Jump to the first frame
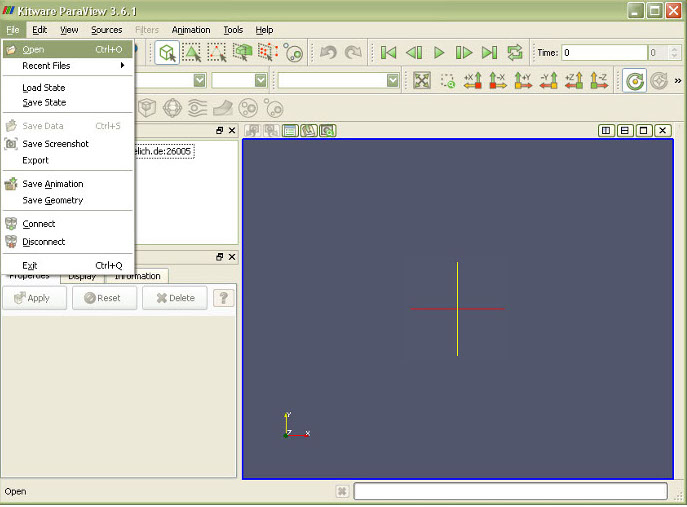Image resolution: width=687 pixels, height=507 pixels. click(x=388, y=52)
